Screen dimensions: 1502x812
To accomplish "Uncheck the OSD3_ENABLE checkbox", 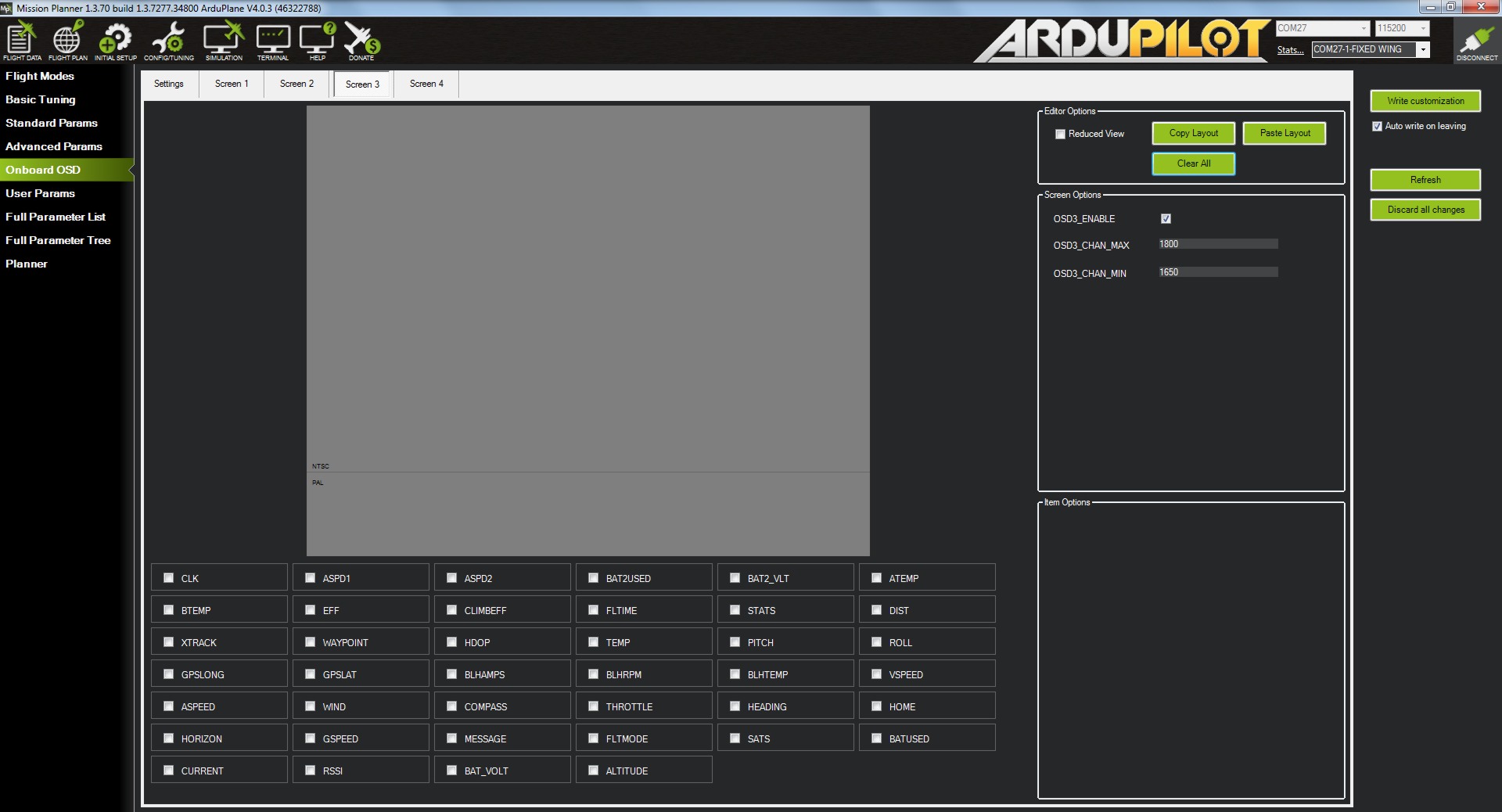I will 1166,219.
